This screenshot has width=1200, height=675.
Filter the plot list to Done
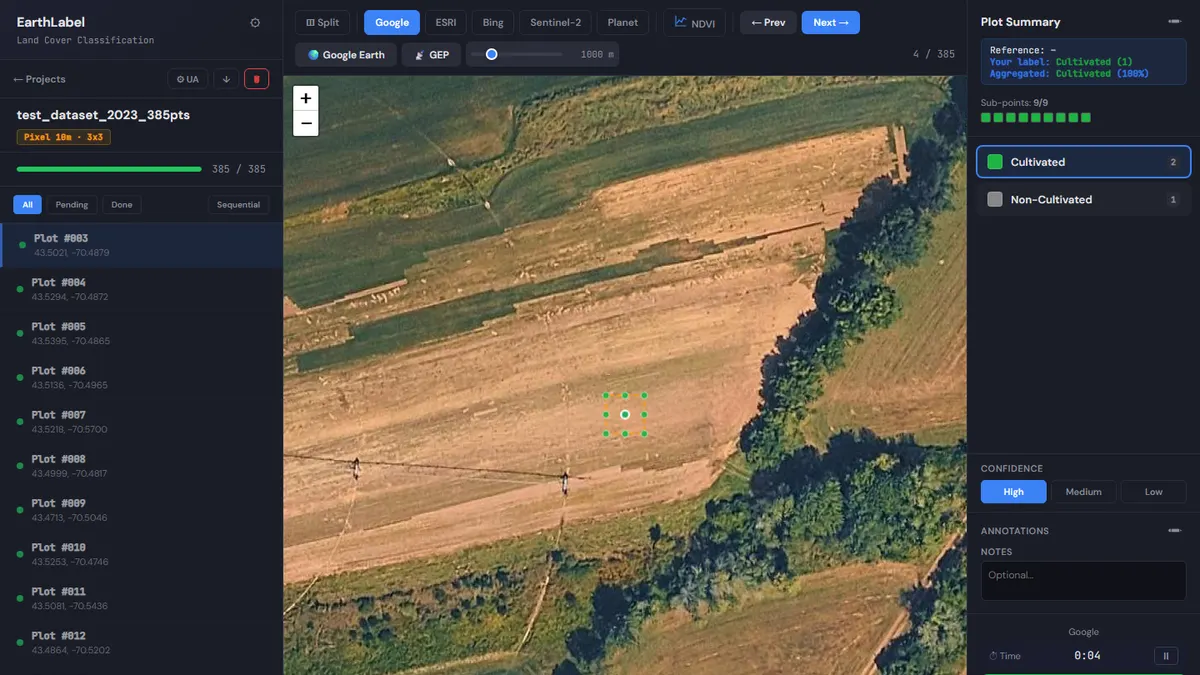[x=122, y=204]
